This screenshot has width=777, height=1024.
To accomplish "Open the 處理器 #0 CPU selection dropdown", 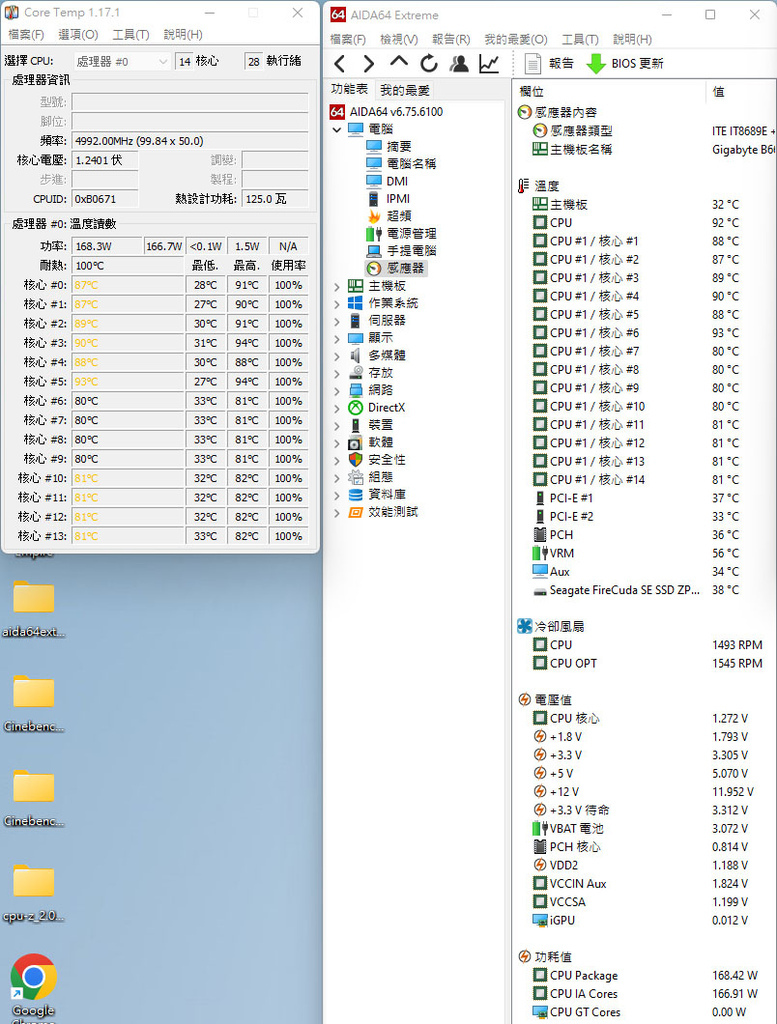I will (x=122, y=61).
